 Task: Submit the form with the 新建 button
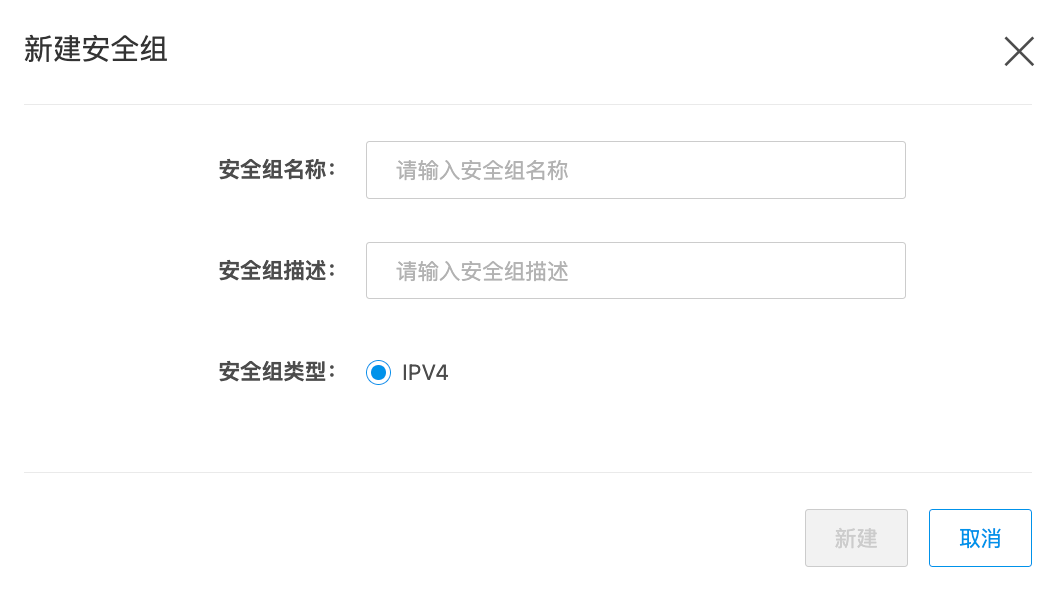[856, 538]
